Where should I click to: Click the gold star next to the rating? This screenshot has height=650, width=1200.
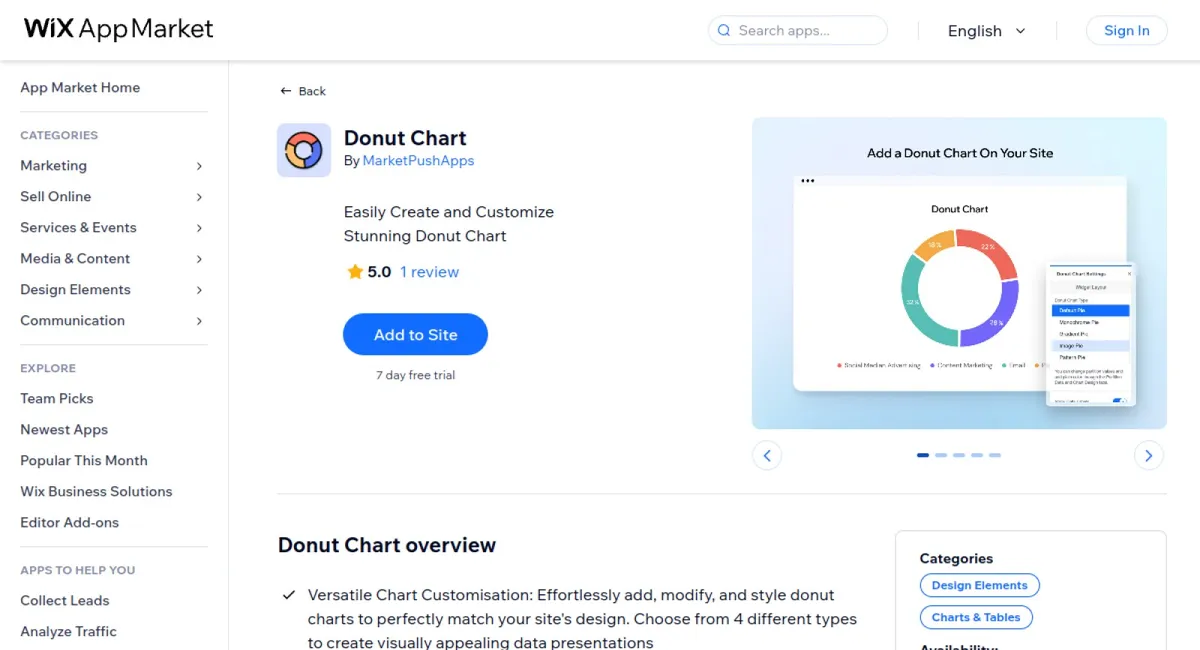pos(353,271)
